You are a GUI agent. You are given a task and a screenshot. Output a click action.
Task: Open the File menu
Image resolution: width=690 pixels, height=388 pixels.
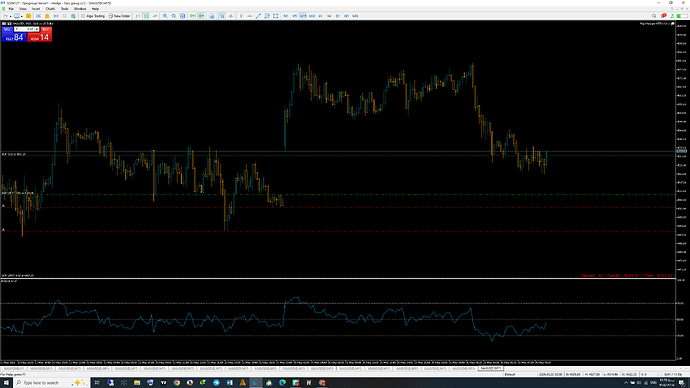point(11,9)
